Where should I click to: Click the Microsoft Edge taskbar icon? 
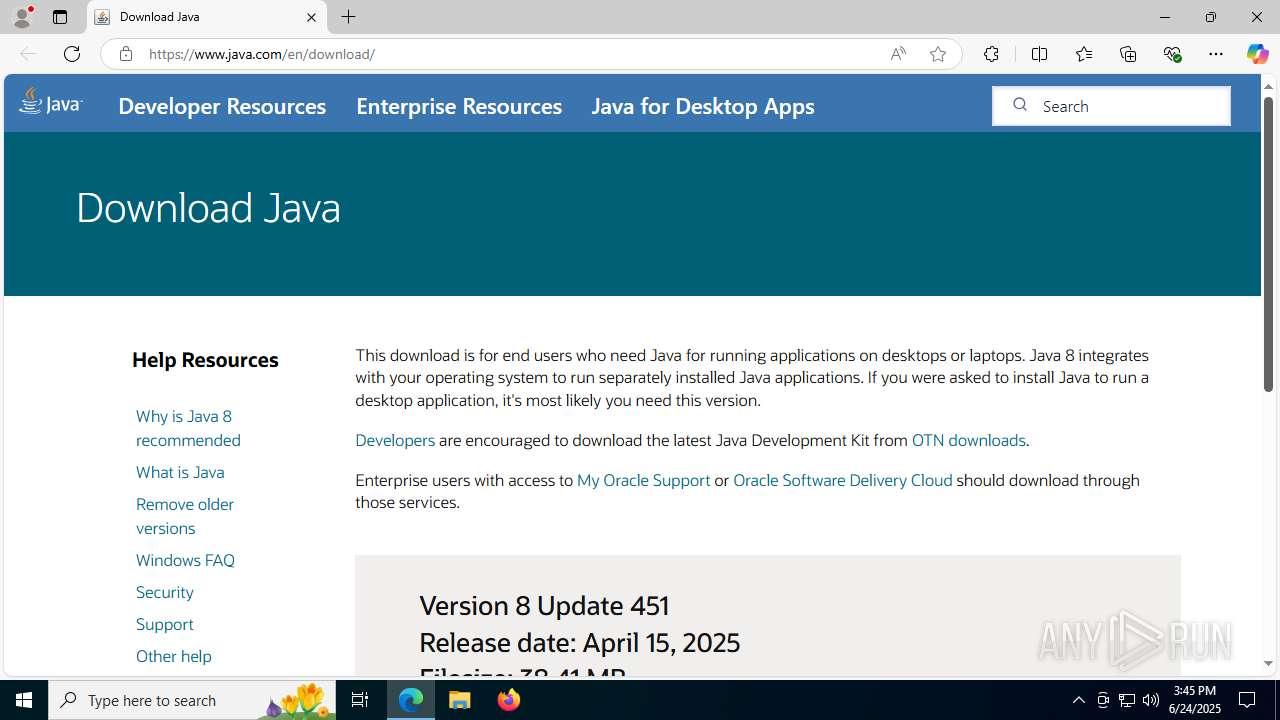[x=411, y=700]
